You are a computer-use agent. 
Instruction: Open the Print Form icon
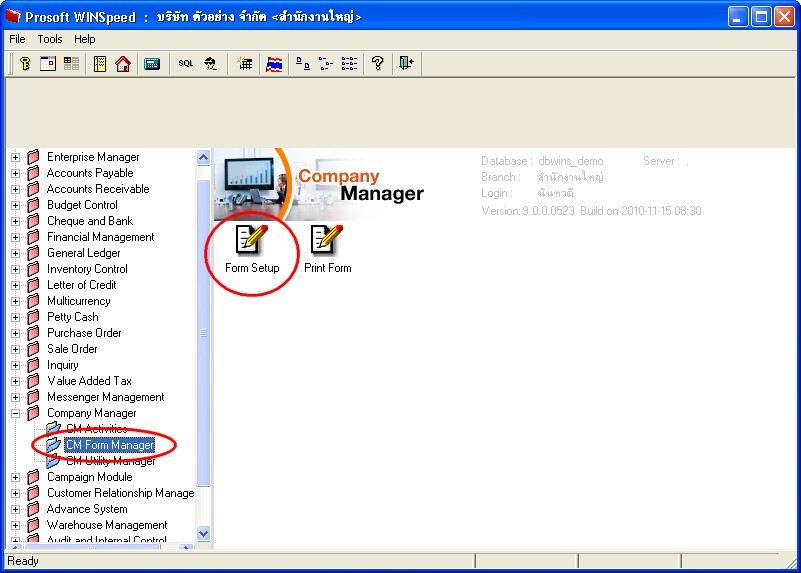click(x=327, y=250)
